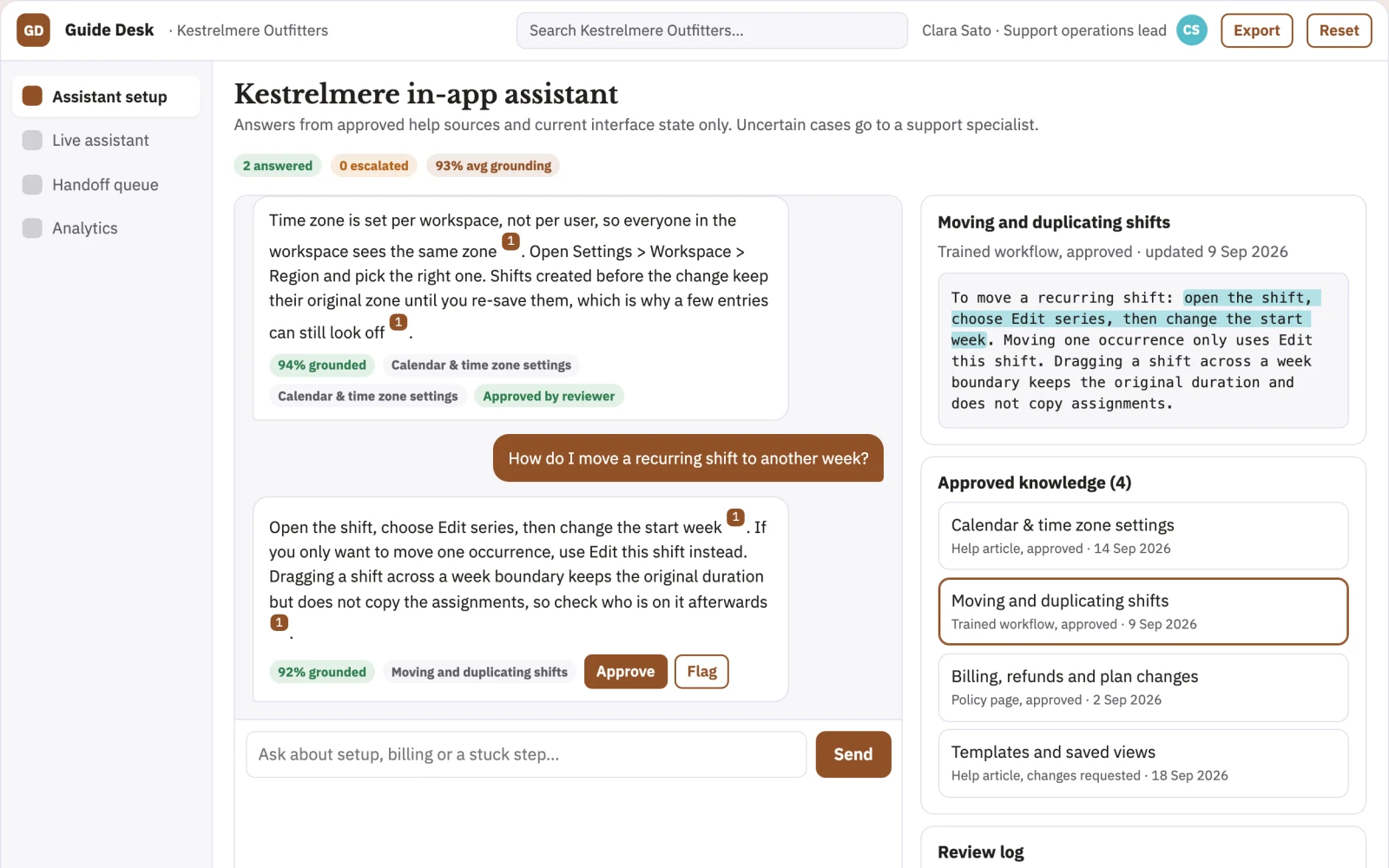1389x868 pixels.
Task: Open citation 1 after 'same zone'
Action: pos(510,241)
